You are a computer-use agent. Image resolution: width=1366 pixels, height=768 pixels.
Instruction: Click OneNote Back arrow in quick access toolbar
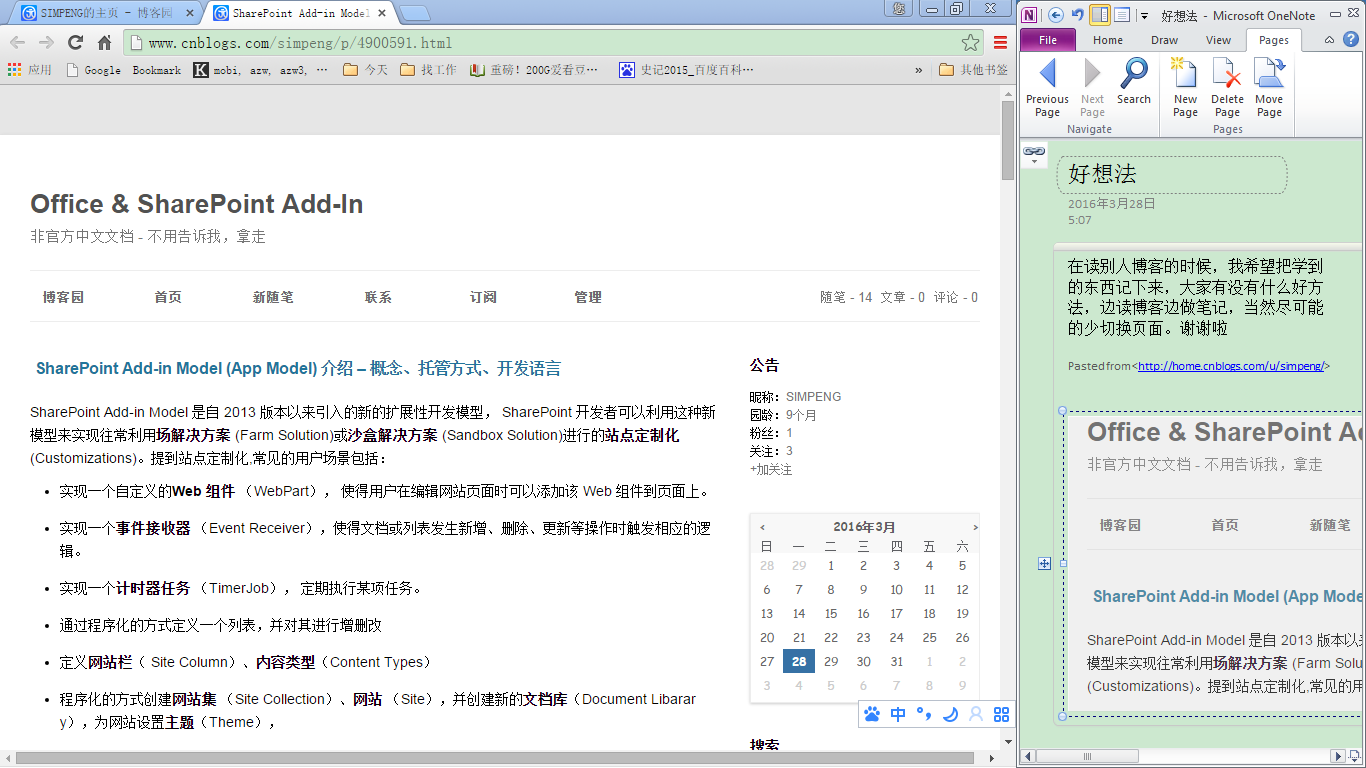(x=1055, y=15)
